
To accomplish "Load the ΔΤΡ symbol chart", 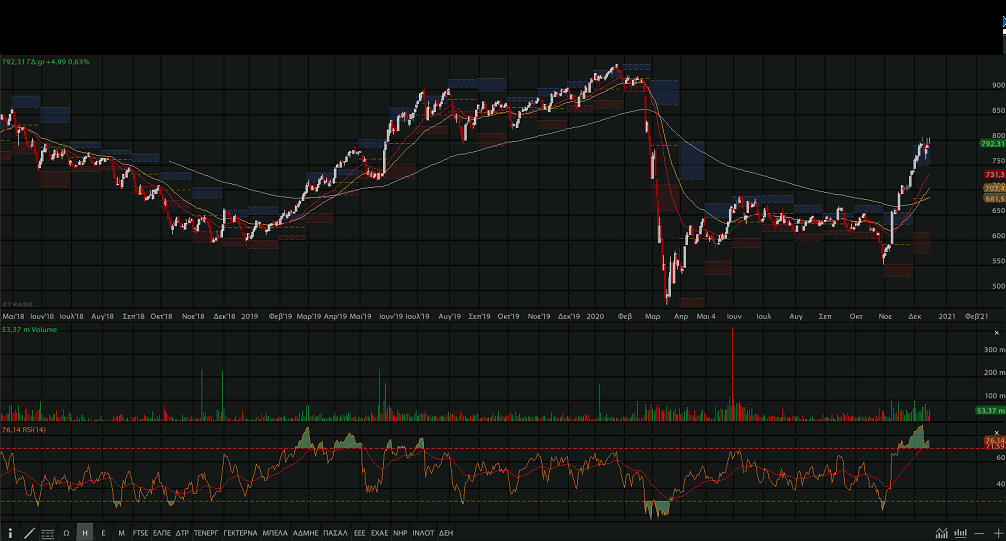I will pyautogui.click(x=182, y=533).
